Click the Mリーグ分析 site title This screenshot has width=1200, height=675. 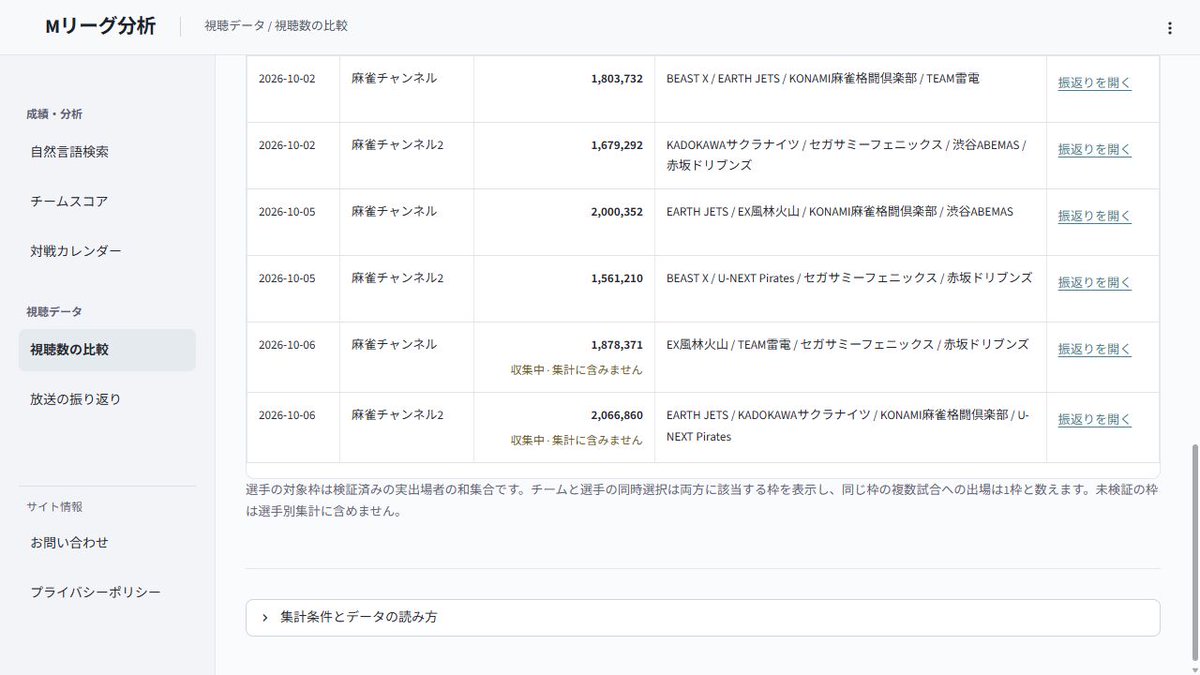(100, 27)
